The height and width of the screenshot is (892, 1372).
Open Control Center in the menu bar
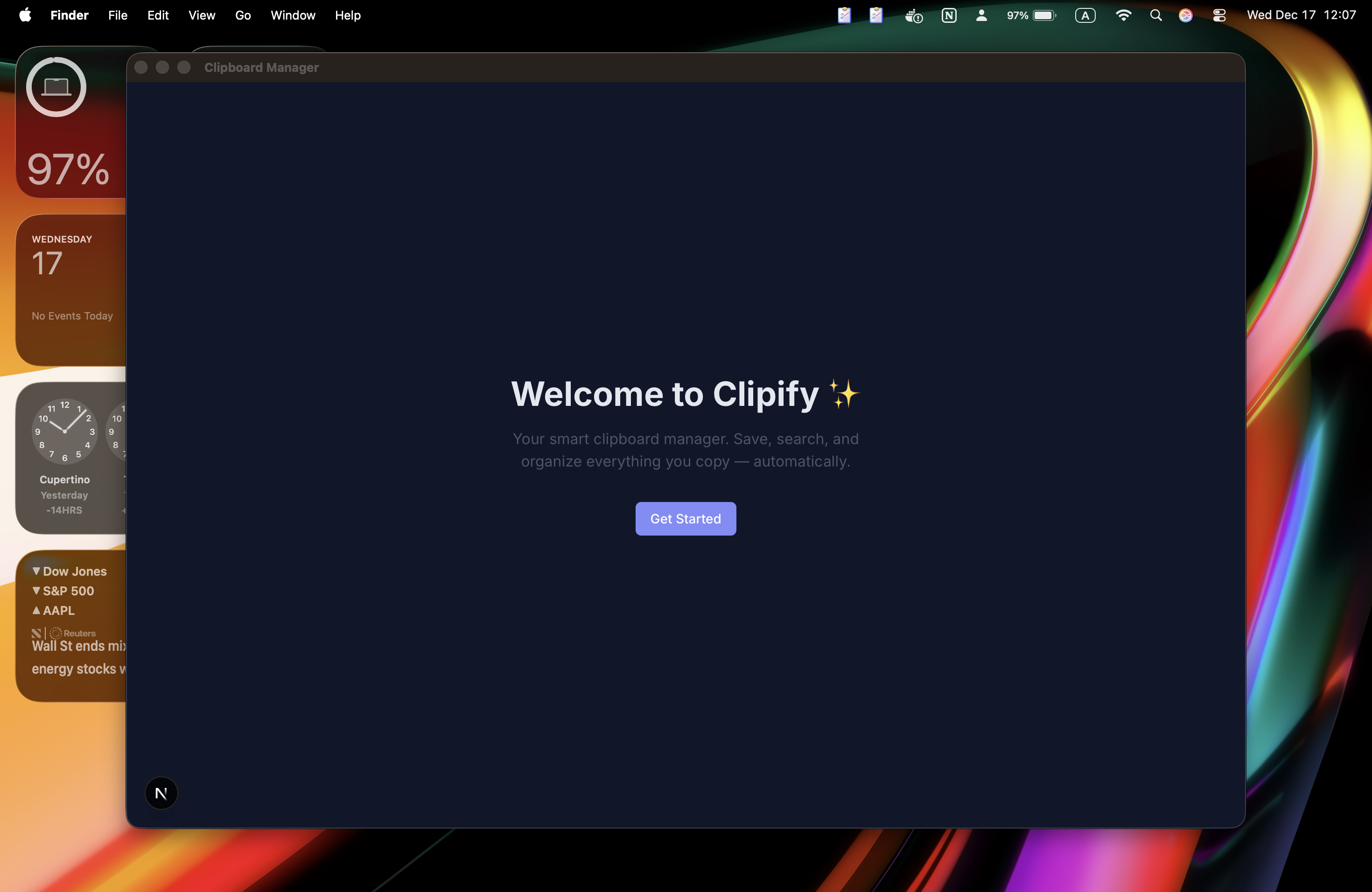(x=1219, y=15)
